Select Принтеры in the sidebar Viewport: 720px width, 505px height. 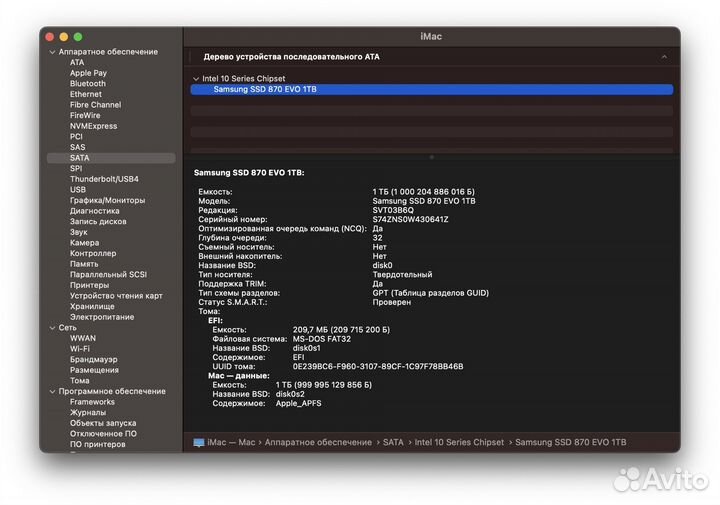pyautogui.click(x=90, y=285)
